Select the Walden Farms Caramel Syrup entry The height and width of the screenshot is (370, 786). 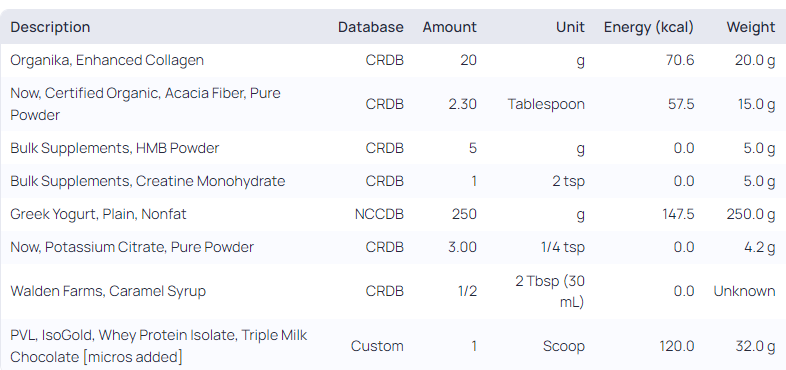click(x=393, y=291)
